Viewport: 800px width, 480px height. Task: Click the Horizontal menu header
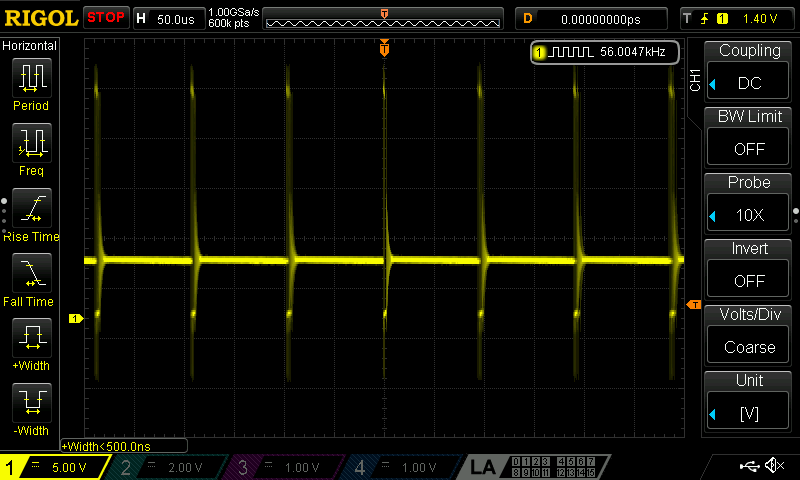31,46
